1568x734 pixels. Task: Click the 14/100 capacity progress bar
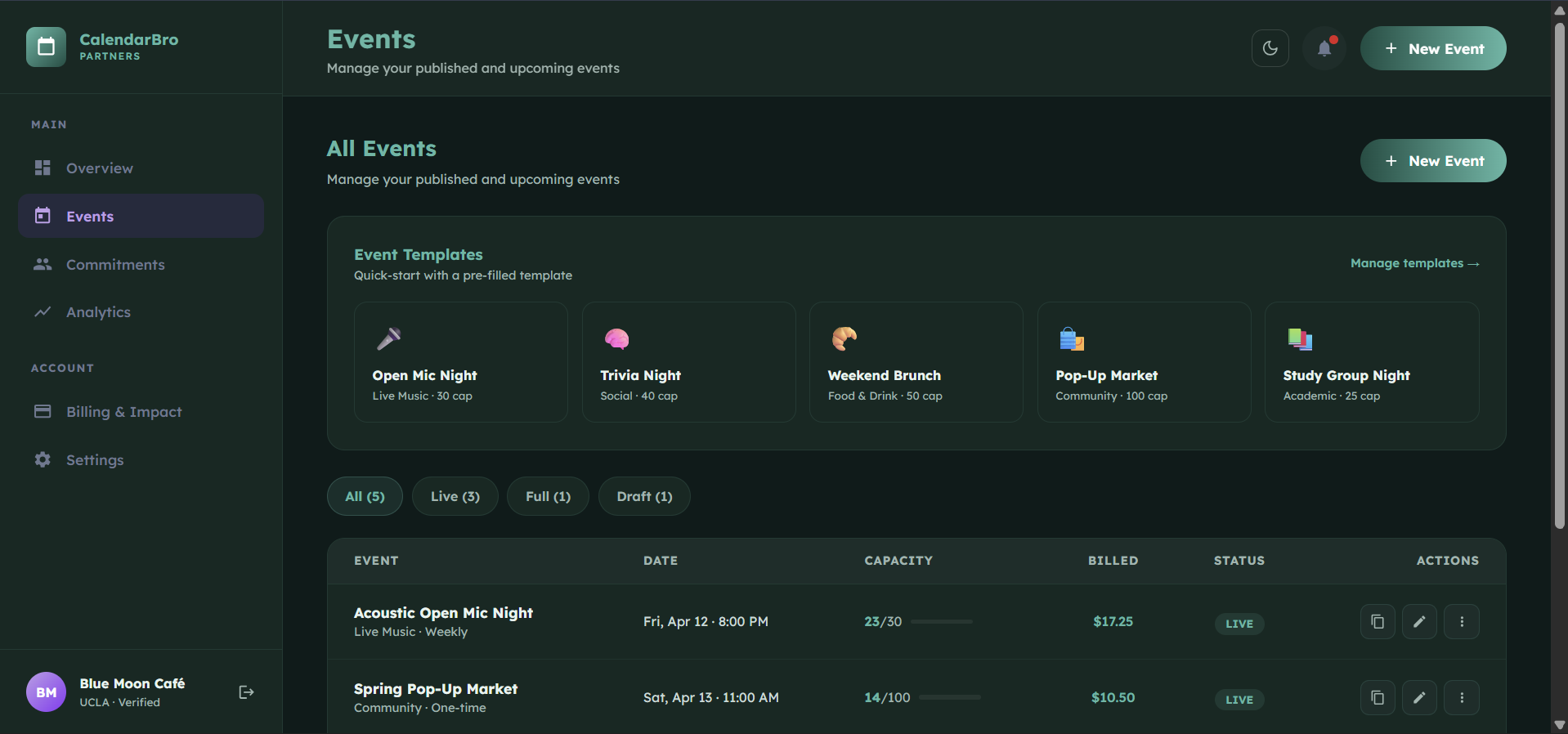pyautogui.click(x=950, y=697)
